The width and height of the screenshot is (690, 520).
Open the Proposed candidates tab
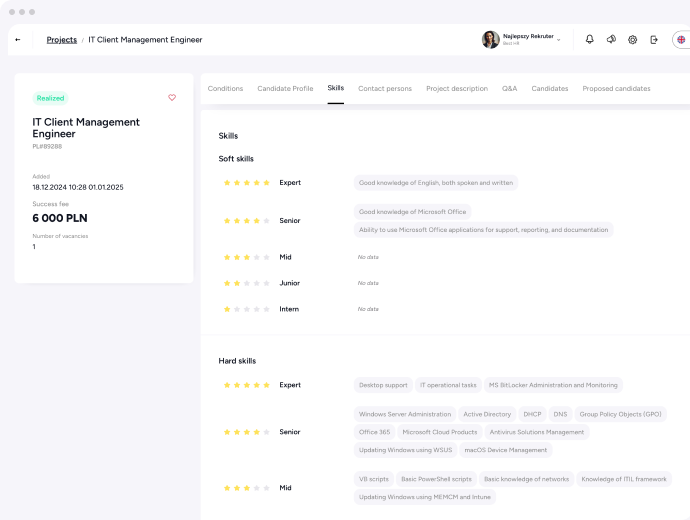point(616,89)
